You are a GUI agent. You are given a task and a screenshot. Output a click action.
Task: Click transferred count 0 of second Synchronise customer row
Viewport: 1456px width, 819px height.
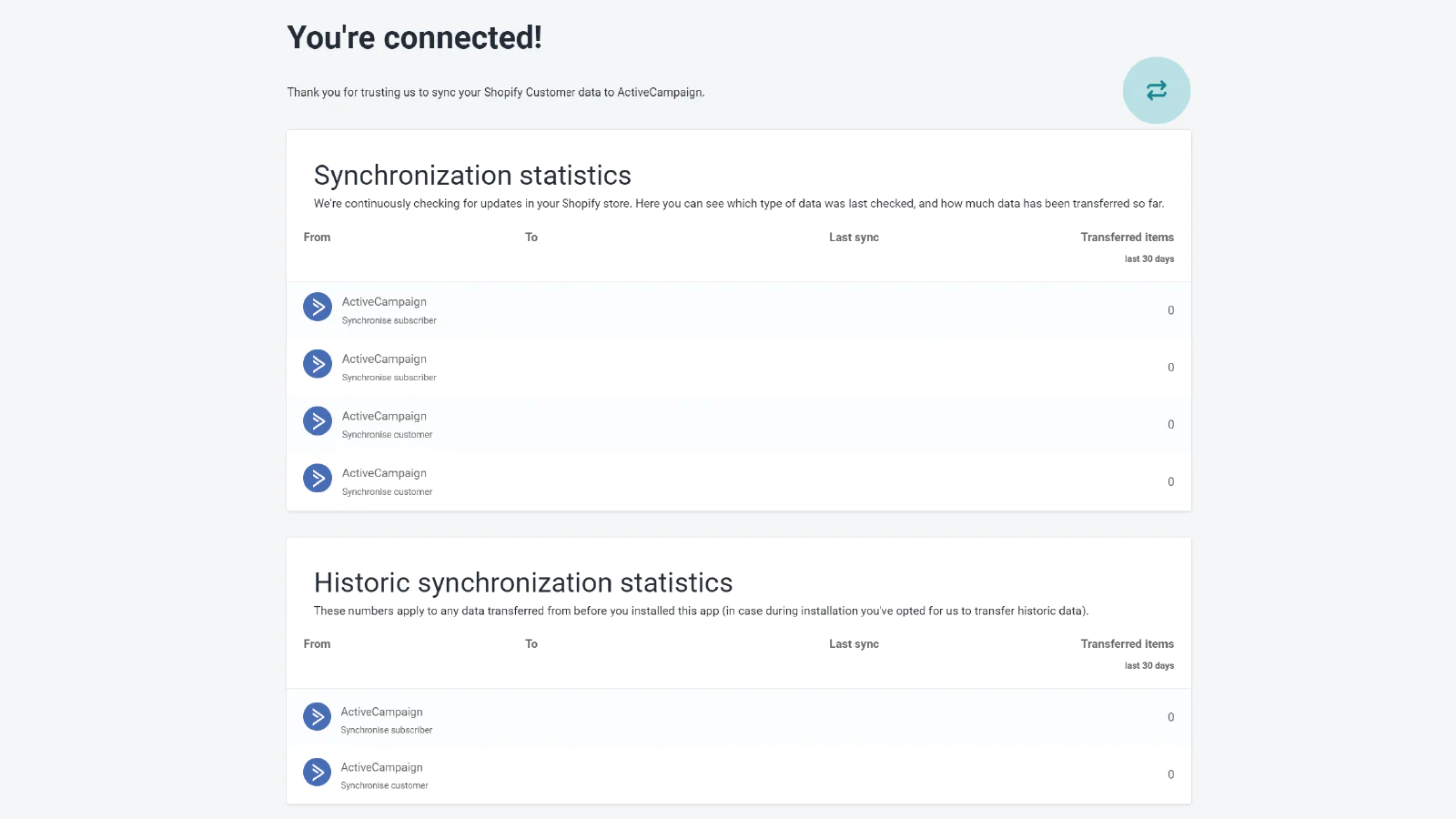coord(1170,481)
